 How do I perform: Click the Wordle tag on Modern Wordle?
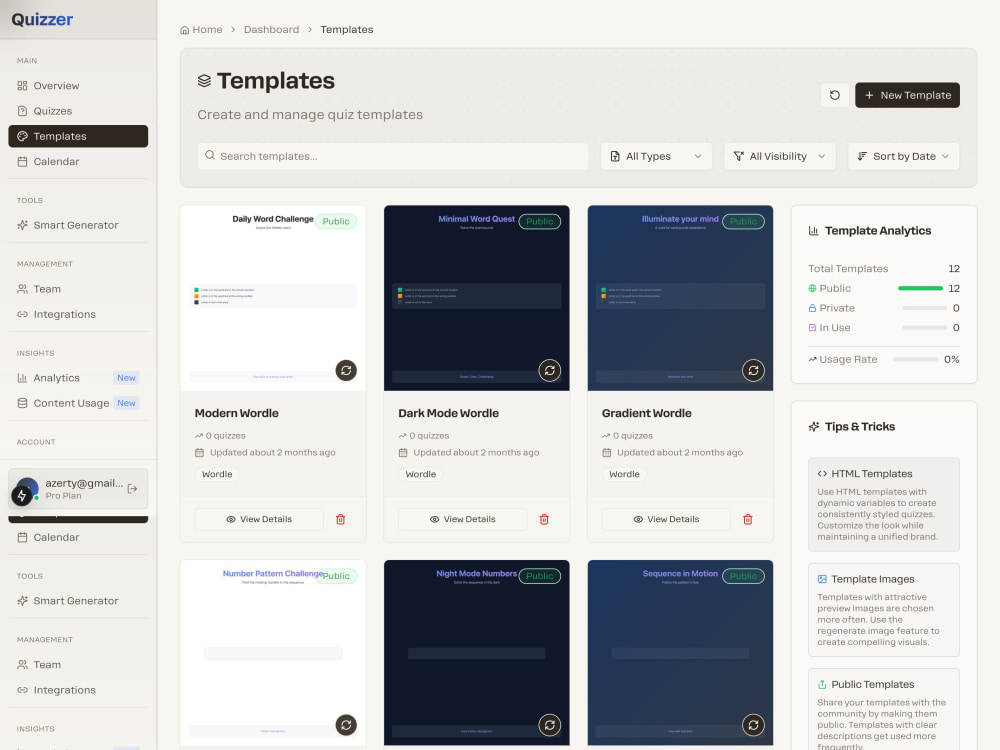(x=217, y=474)
